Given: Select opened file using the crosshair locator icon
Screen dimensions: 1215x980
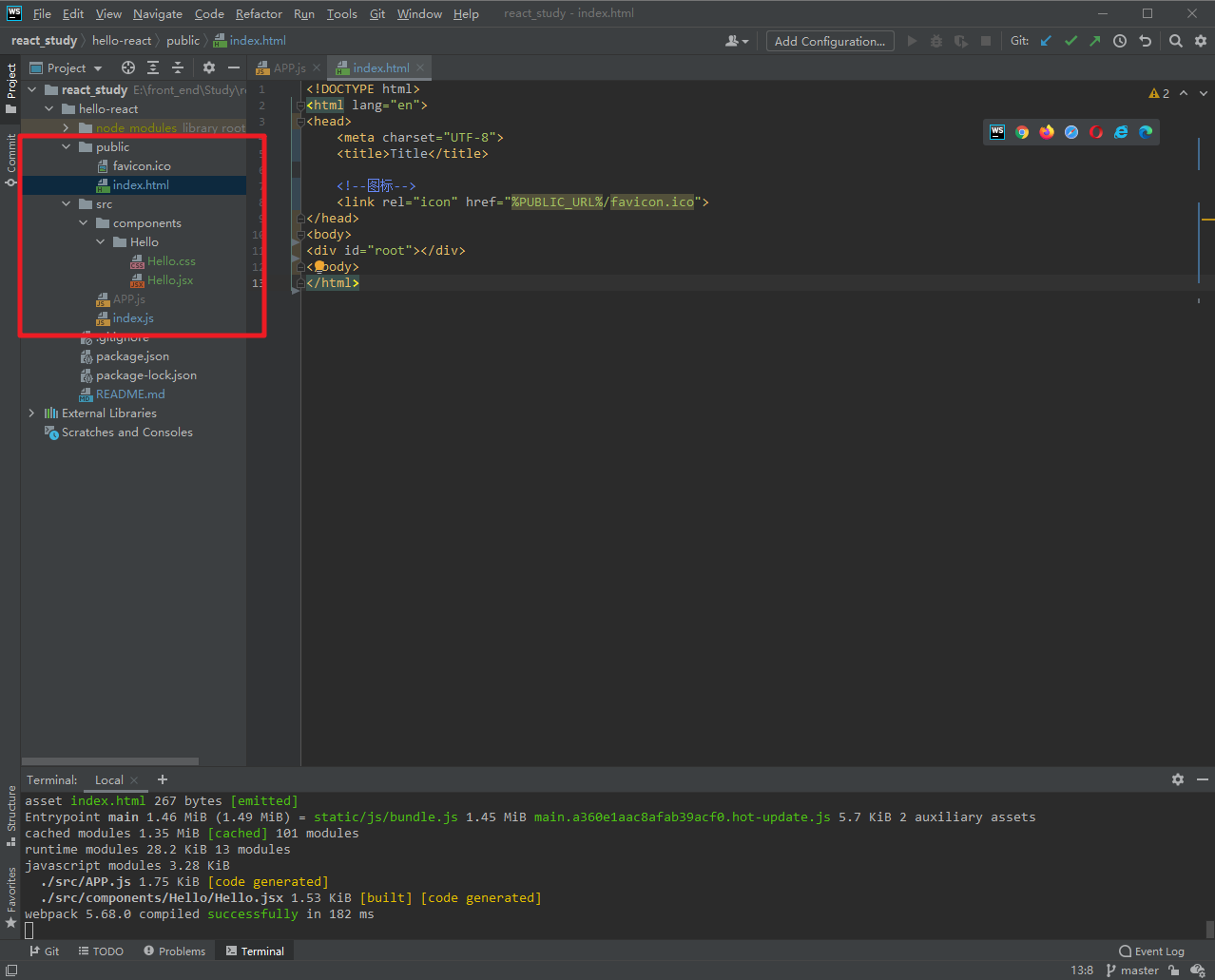Looking at the screenshot, I should pyautogui.click(x=127, y=67).
